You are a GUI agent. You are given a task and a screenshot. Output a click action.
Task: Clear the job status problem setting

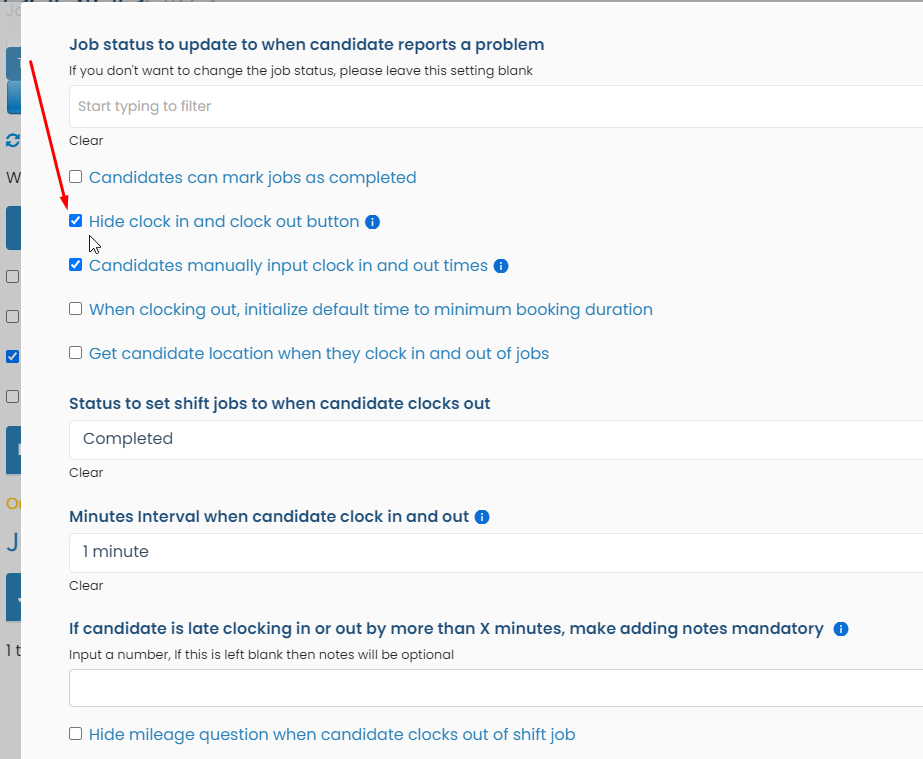pyautogui.click(x=86, y=141)
